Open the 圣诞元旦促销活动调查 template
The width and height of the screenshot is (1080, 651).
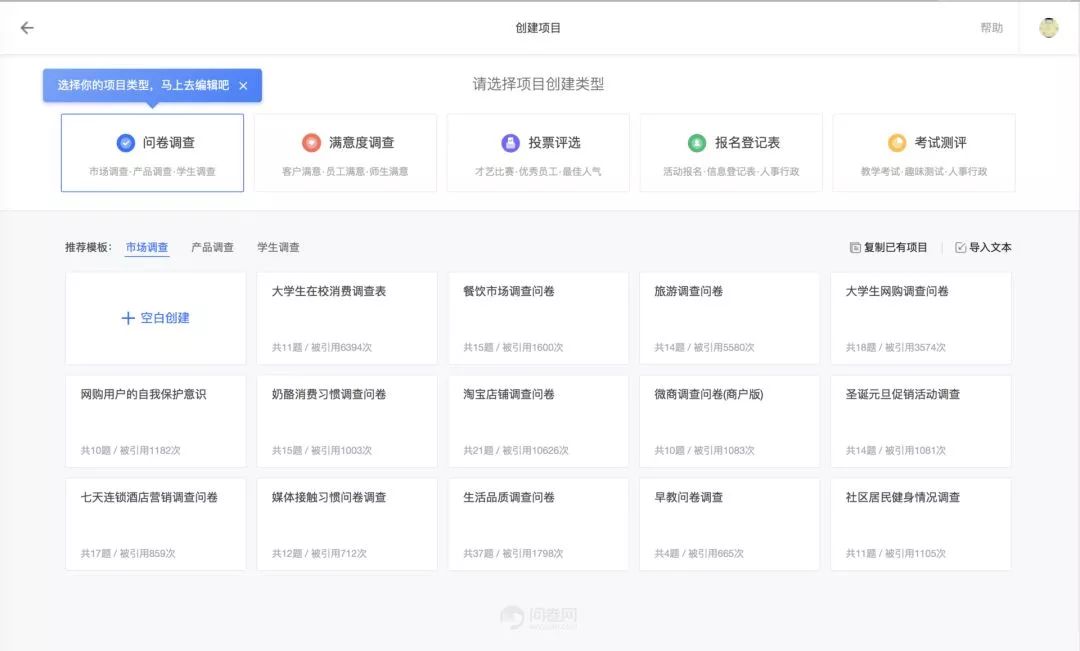tap(922, 420)
